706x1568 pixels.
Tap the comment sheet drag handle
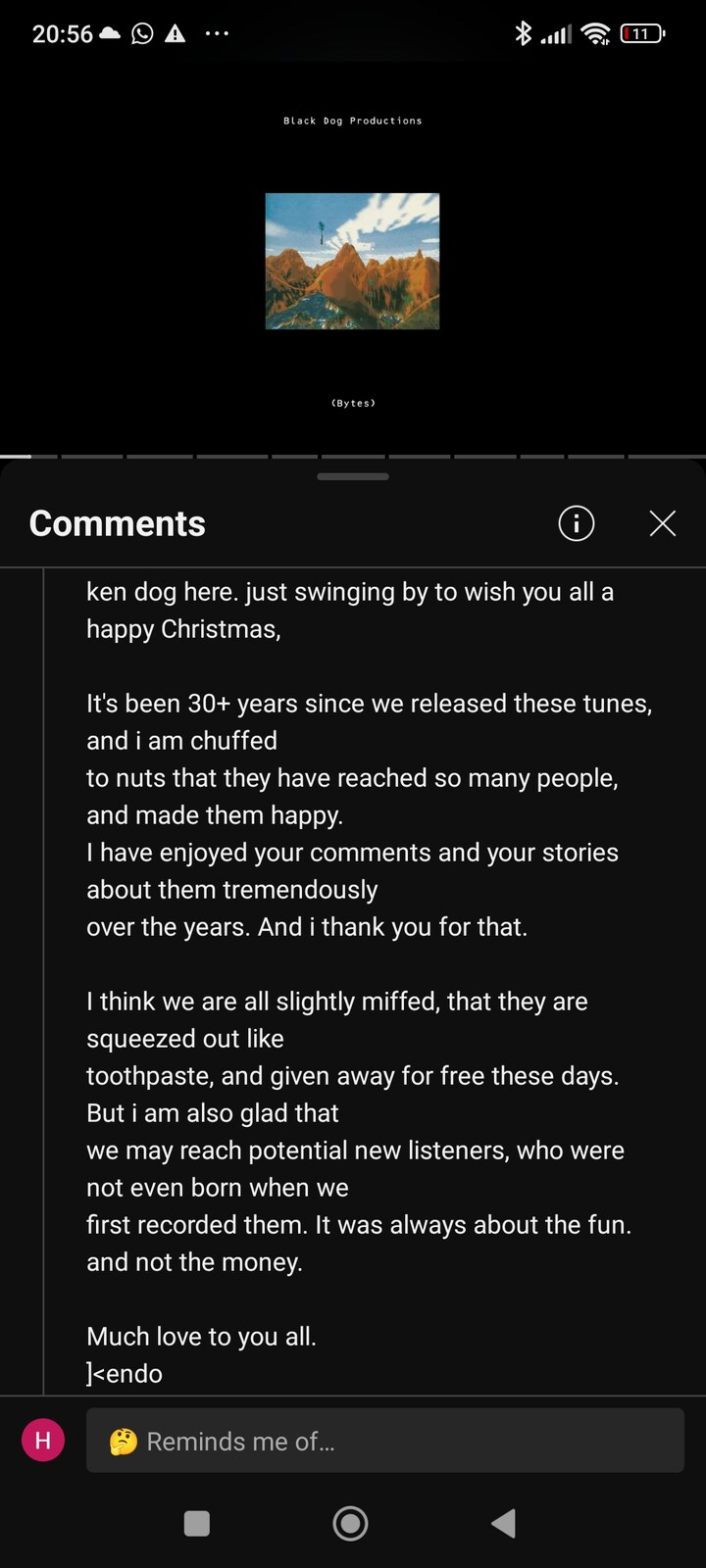[x=353, y=477]
